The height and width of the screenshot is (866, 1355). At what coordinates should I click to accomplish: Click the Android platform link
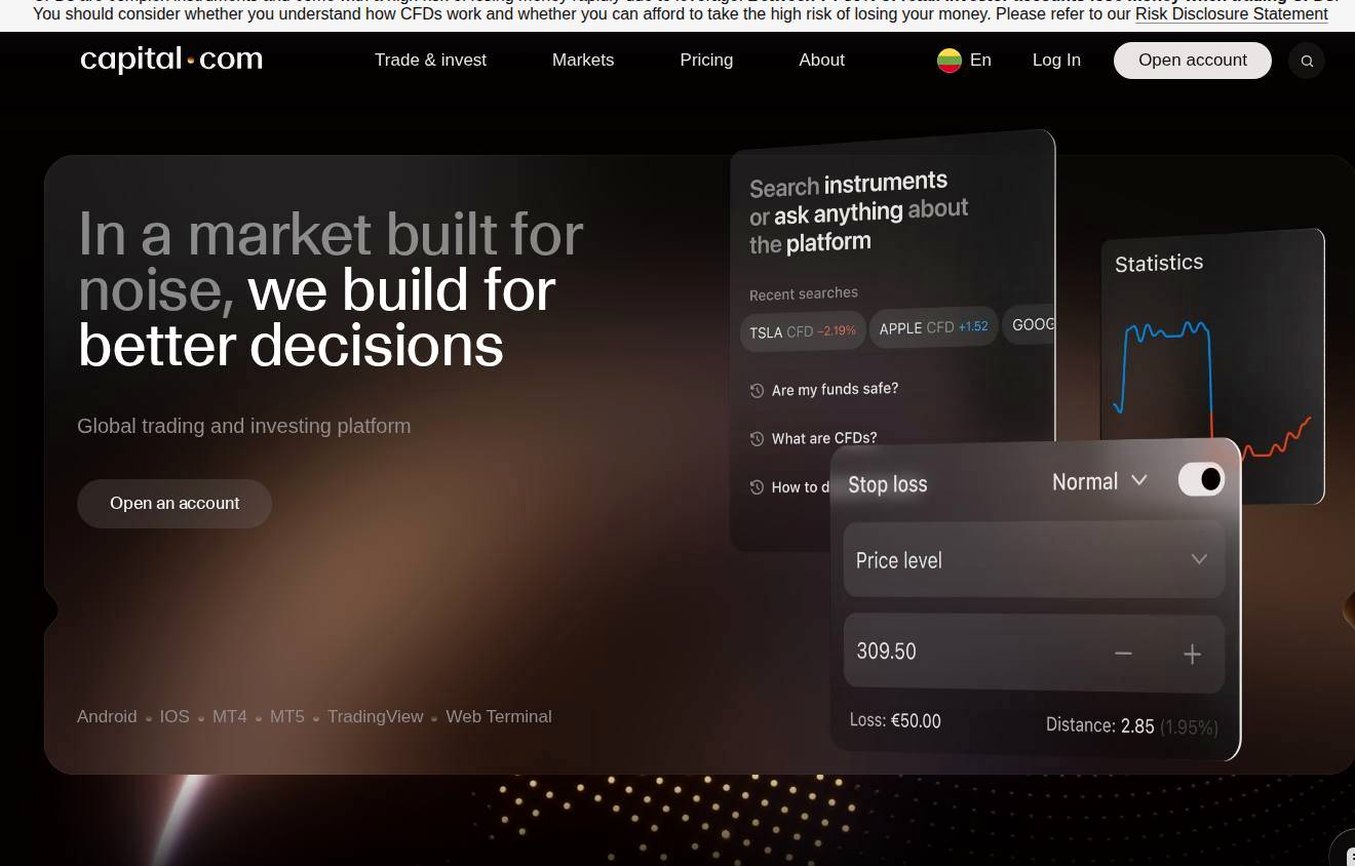tap(107, 717)
